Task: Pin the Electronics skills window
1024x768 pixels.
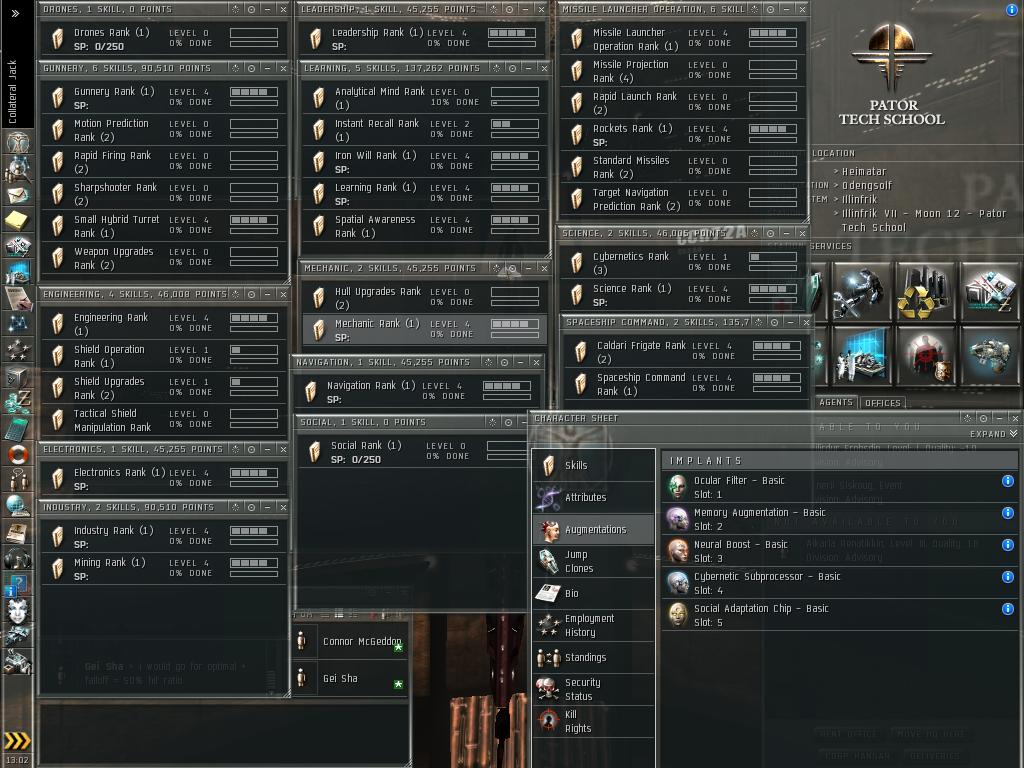Action: [251, 449]
